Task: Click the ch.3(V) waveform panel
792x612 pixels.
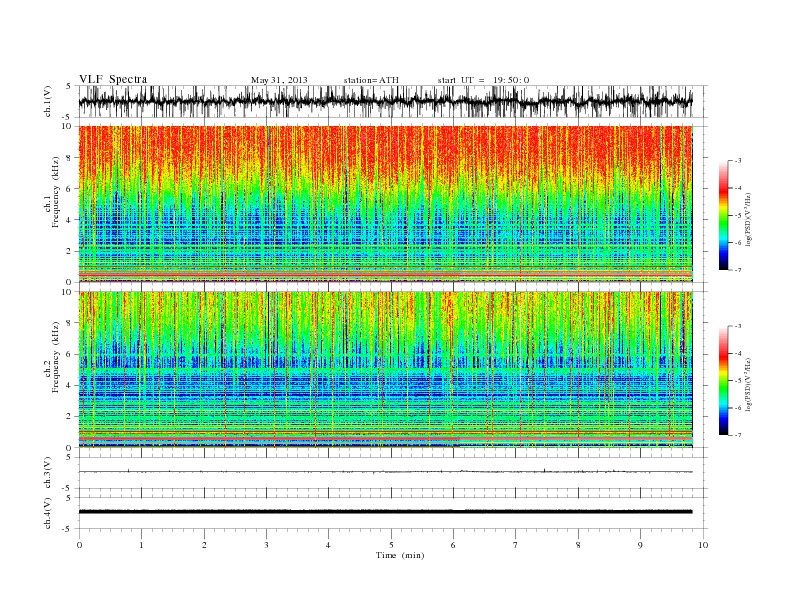Action: point(392,473)
